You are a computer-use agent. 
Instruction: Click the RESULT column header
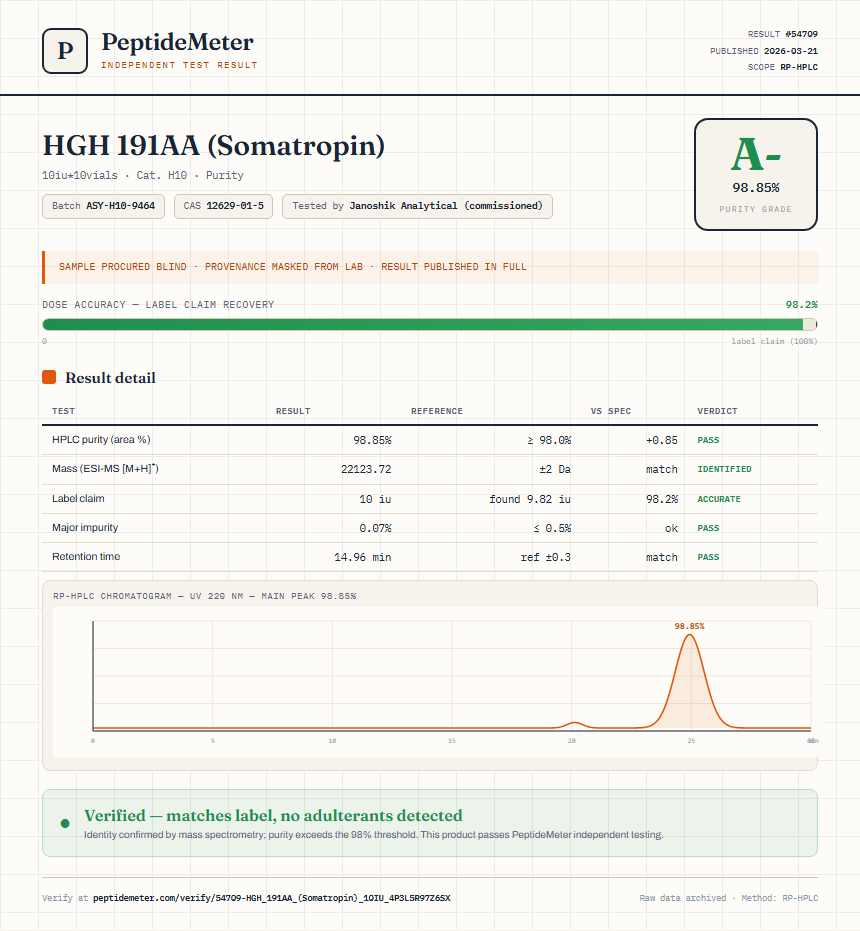(x=293, y=411)
